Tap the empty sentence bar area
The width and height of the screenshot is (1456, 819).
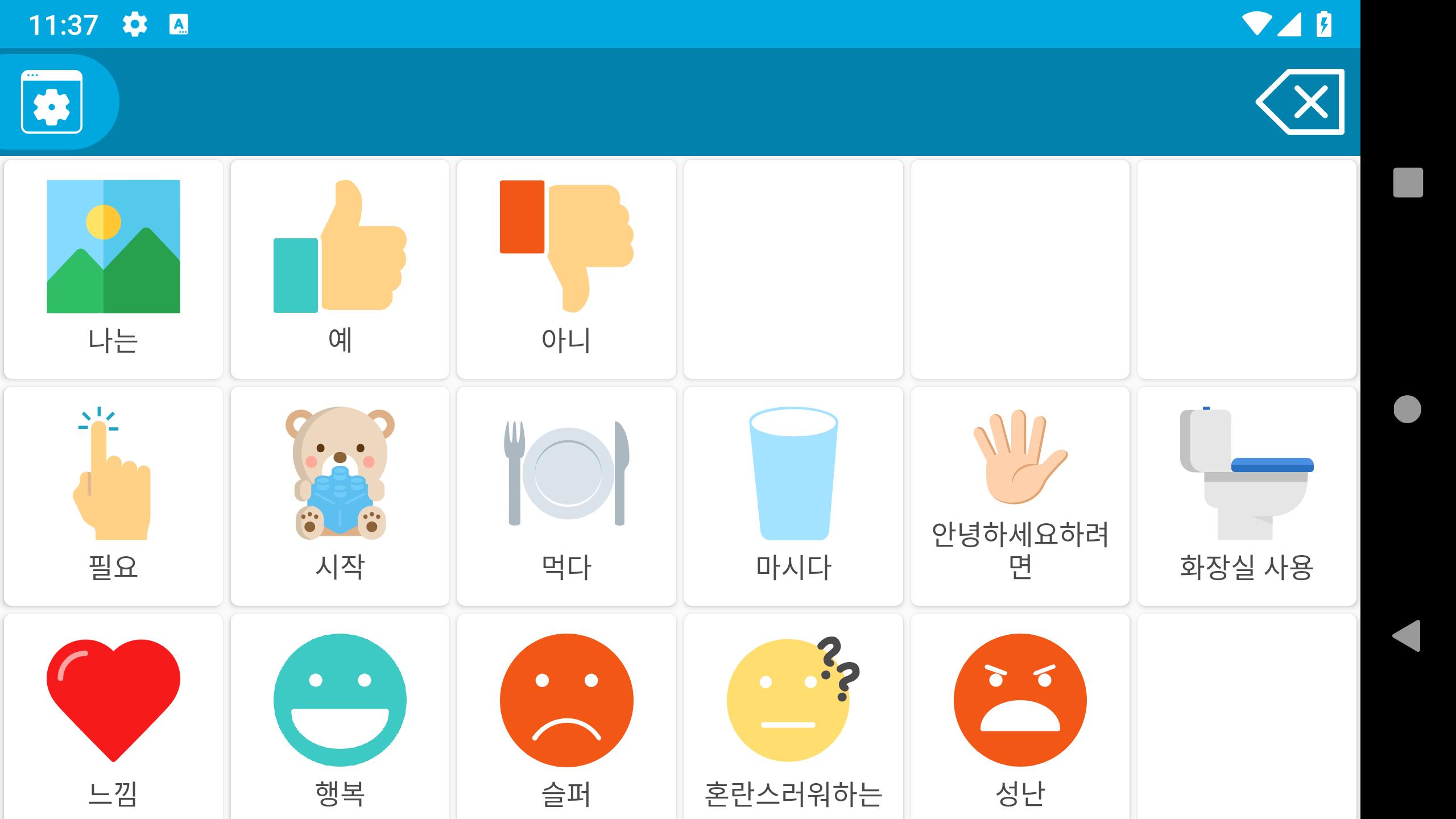click(x=682, y=102)
